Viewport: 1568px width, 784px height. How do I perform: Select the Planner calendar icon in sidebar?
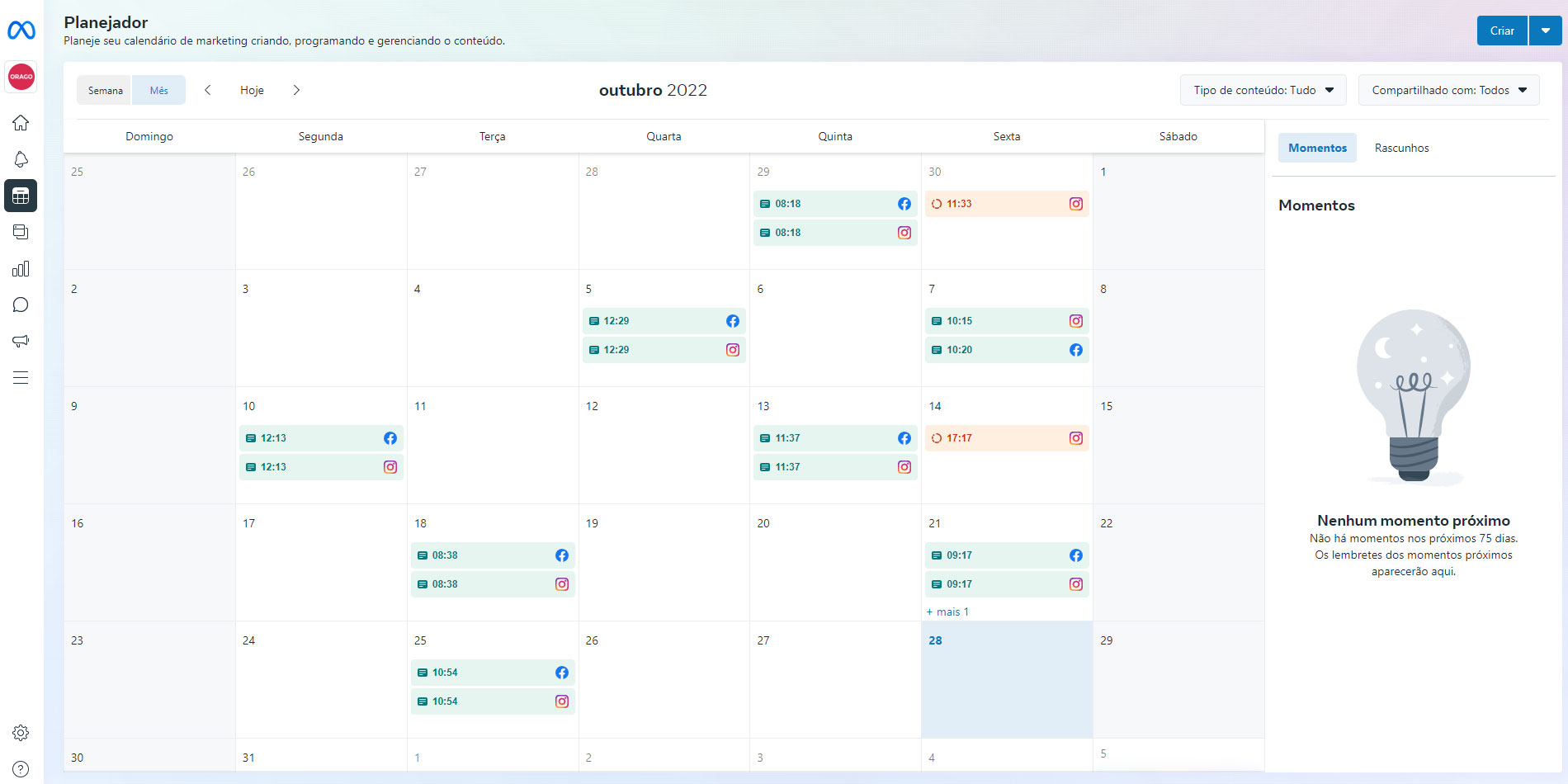[x=21, y=196]
